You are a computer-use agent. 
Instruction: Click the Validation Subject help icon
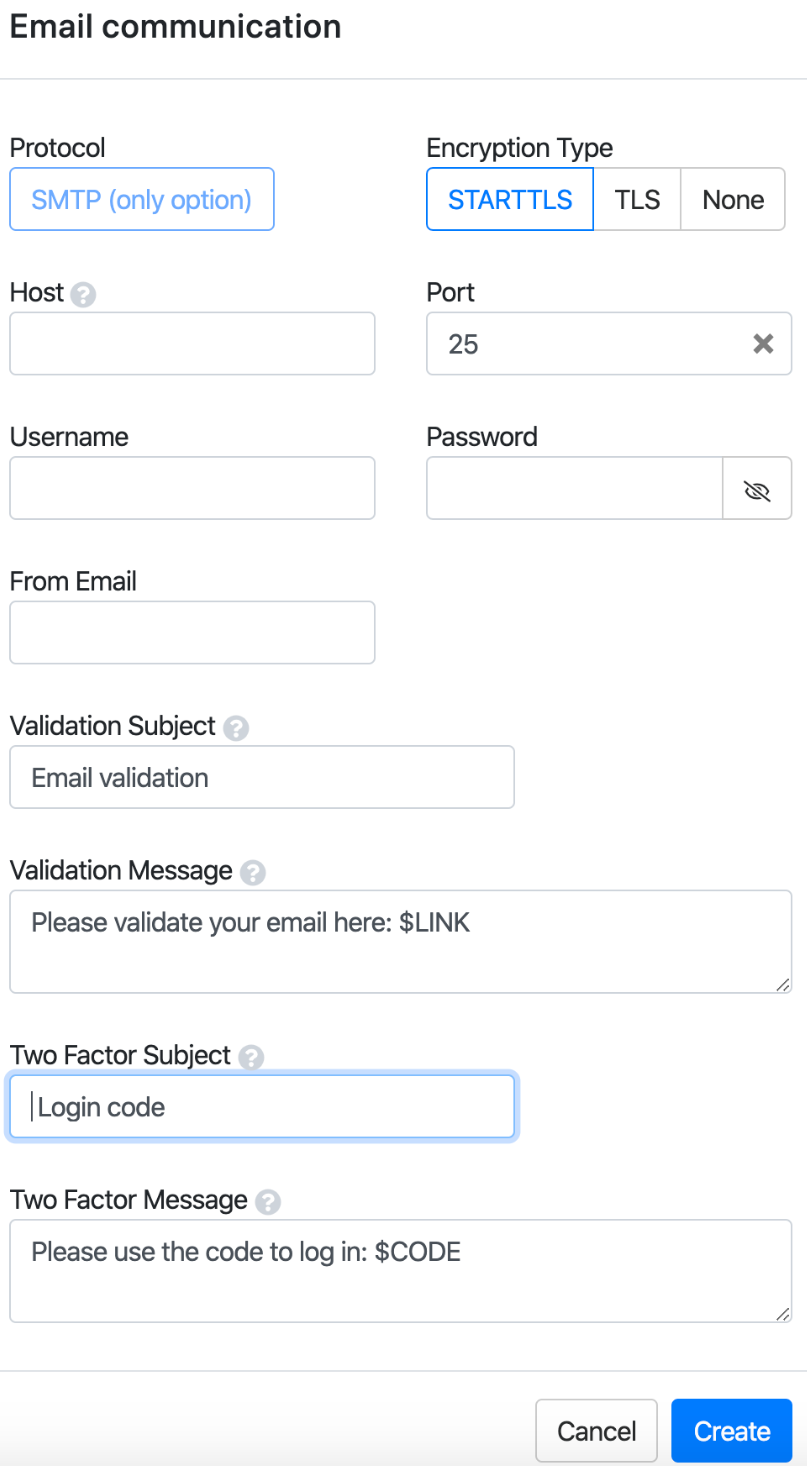pyautogui.click(x=236, y=728)
